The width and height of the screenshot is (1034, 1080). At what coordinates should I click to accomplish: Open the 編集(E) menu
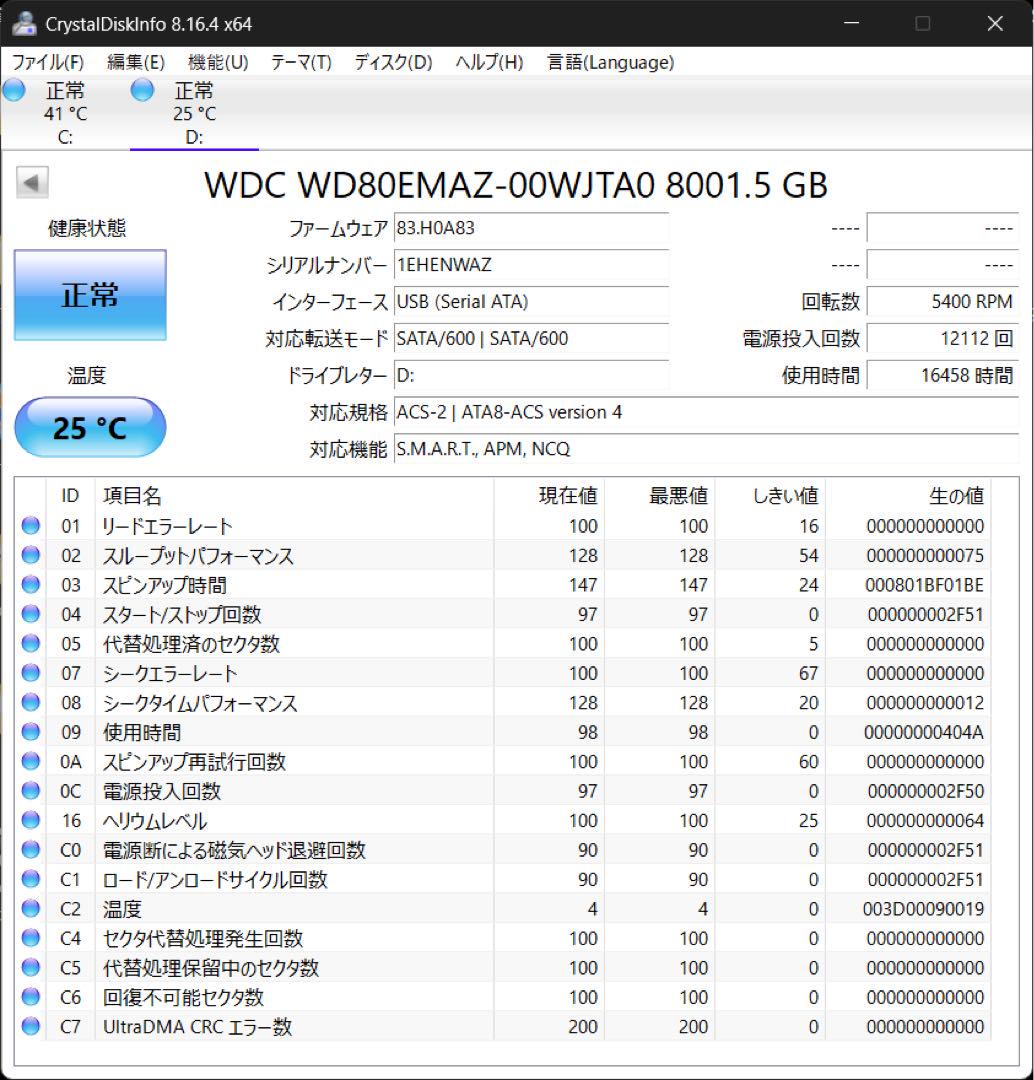click(x=136, y=63)
